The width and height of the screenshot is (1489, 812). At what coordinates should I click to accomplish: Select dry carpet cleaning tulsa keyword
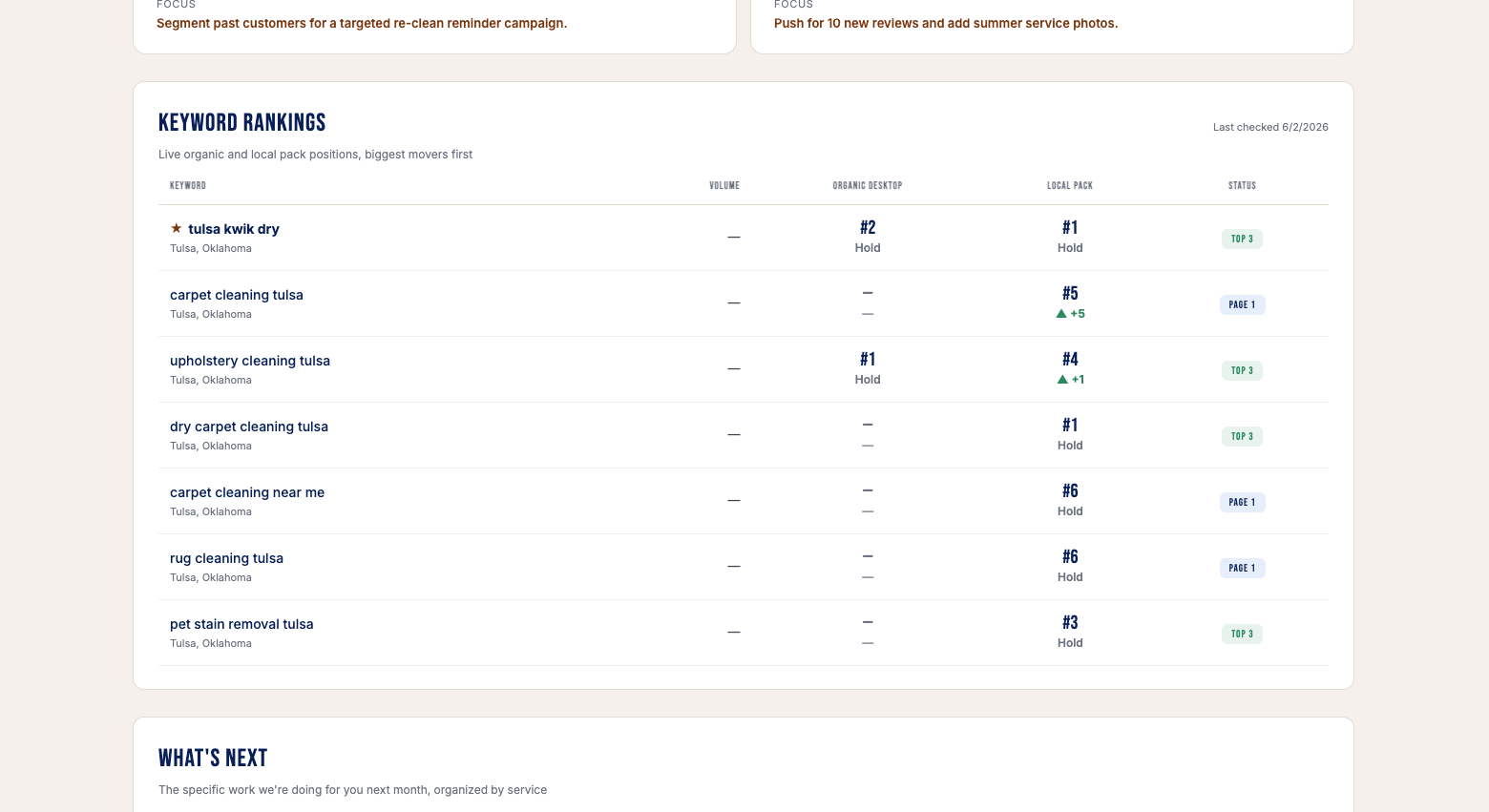[x=249, y=427]
